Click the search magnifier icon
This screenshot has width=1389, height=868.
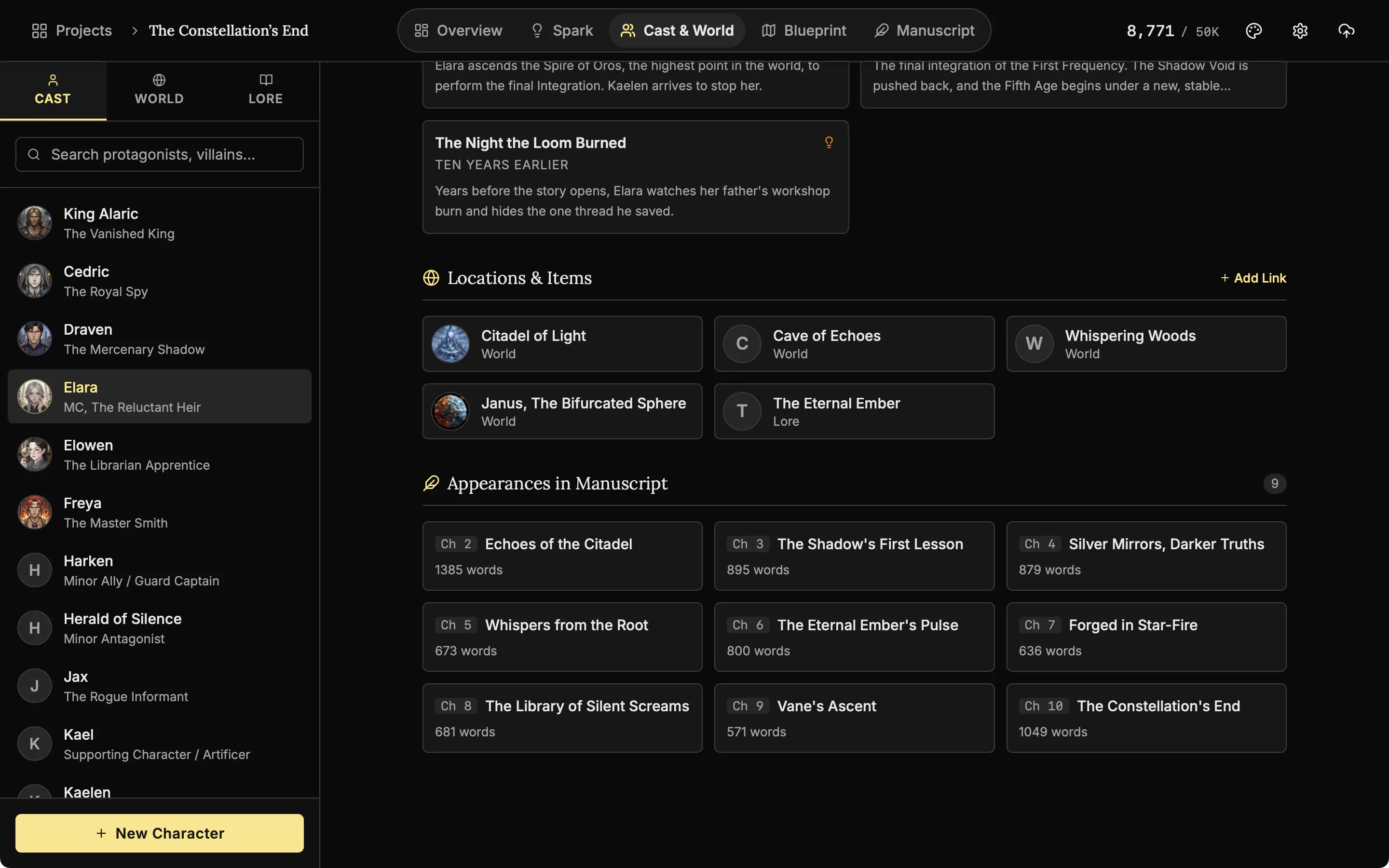point(34,154)
